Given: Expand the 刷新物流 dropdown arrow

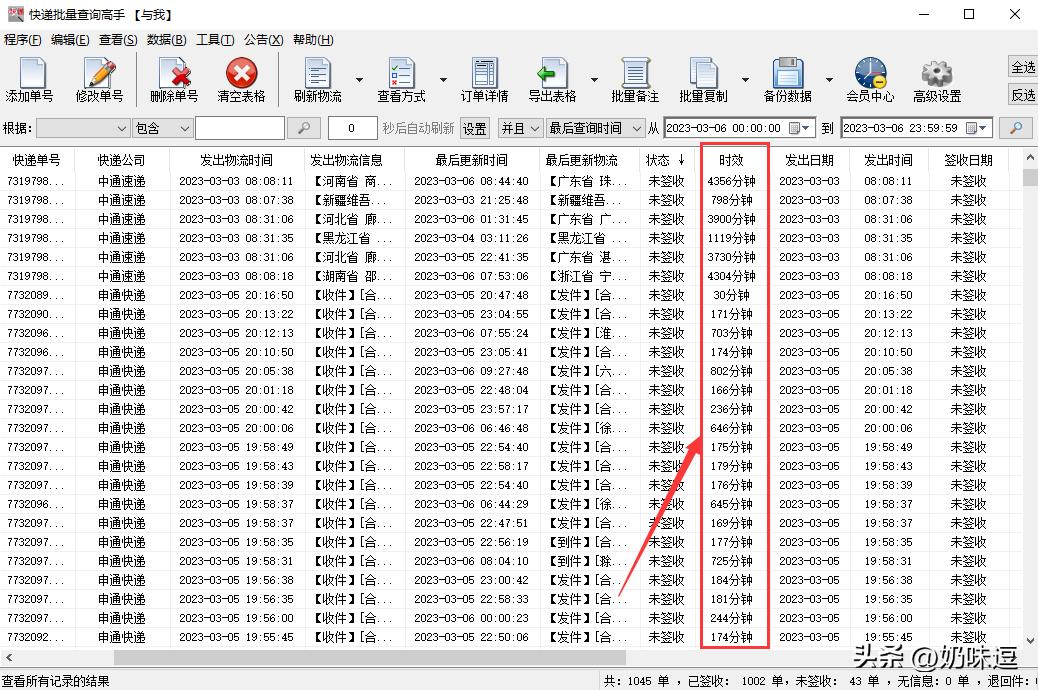Looking at the screenshot, I should pyautogui.click(x=359, y=79).
